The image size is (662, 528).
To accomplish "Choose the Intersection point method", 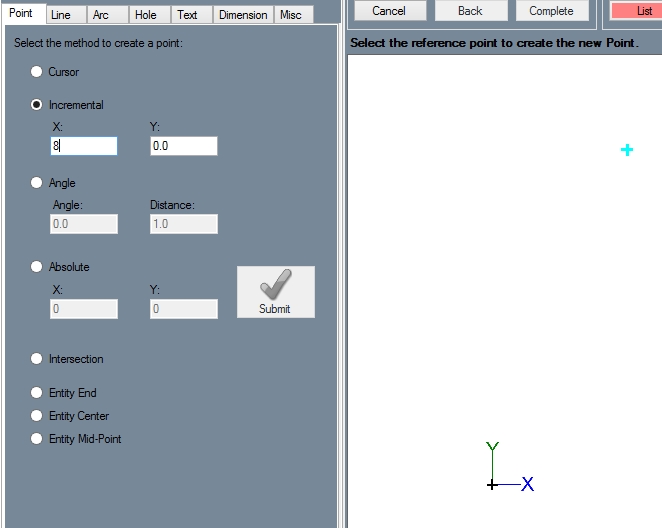I will coord(37,359).
